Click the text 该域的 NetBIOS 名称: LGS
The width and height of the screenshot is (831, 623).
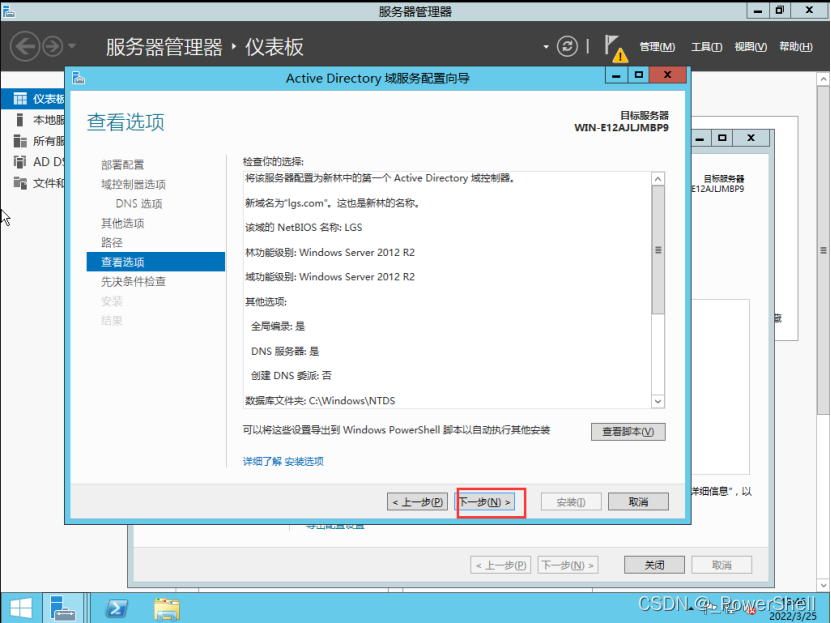tap(304, 227)
